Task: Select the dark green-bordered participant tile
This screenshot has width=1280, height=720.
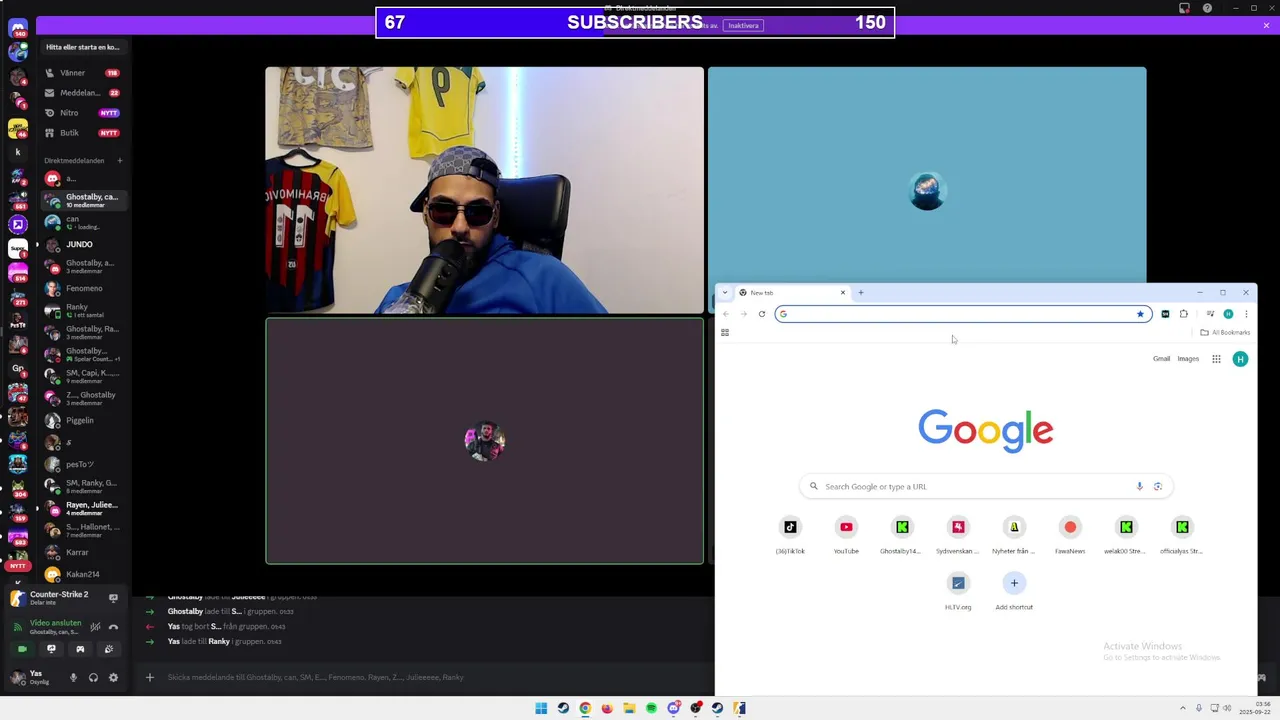Action: tap(484, 441)
